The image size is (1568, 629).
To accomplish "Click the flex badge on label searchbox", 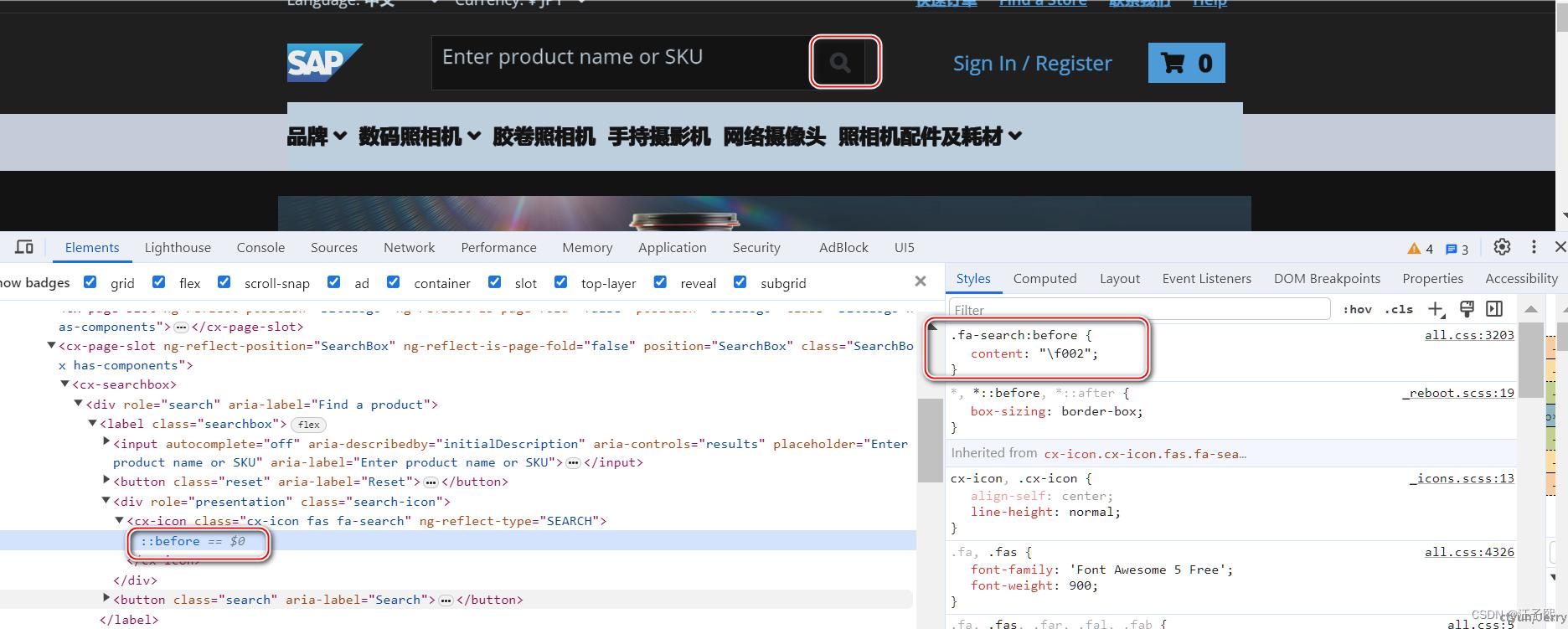I will click(x=308, y=425).
